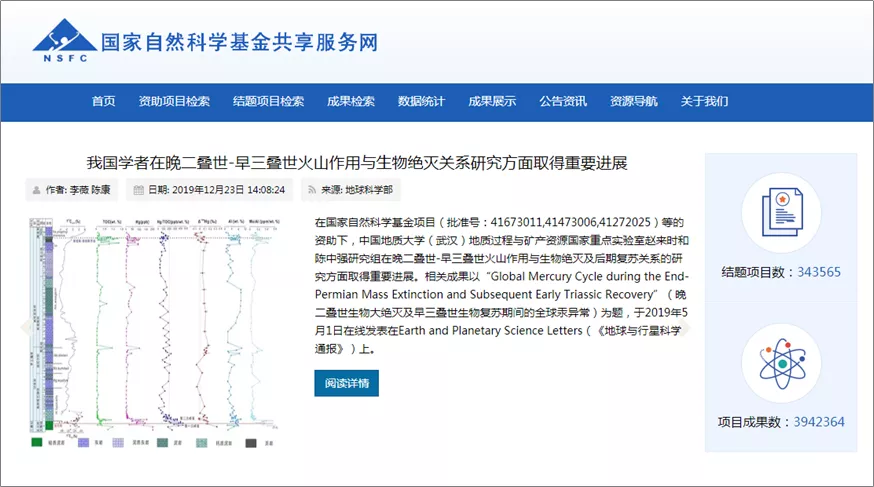Go to 成果检索 page
This screenshot has width=874, height=487.
coord(351,101)
